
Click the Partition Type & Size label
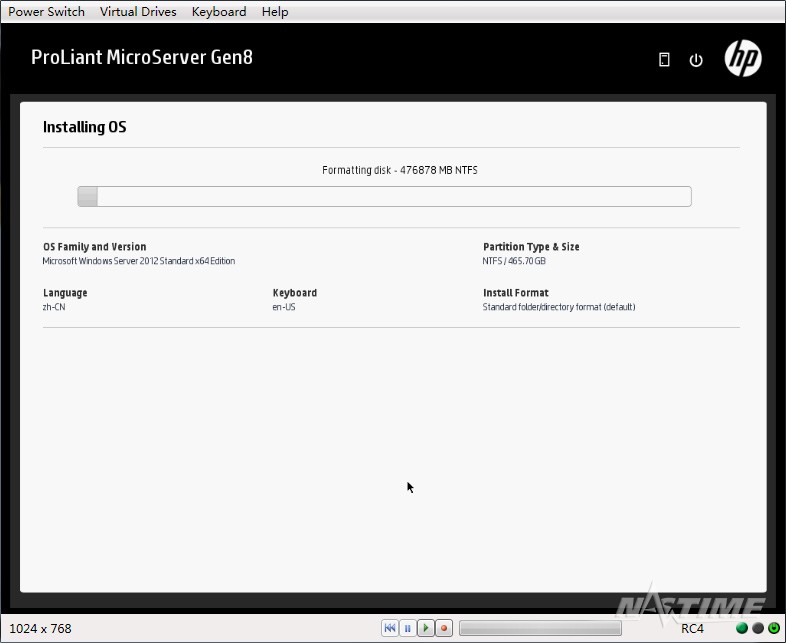point(531,247)
